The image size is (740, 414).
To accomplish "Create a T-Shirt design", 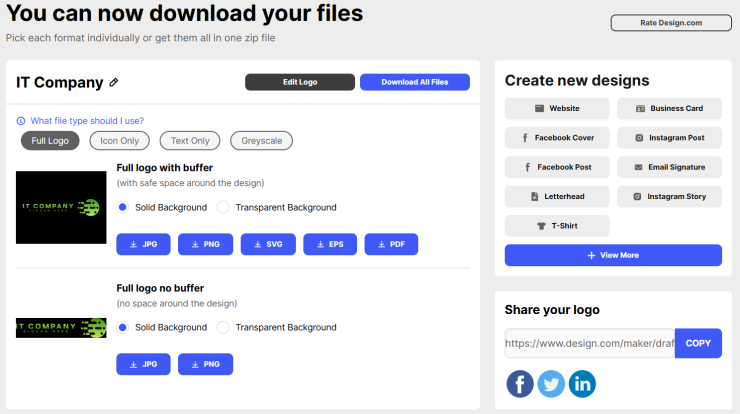I will pyautogui.click(x=556, y=225).
